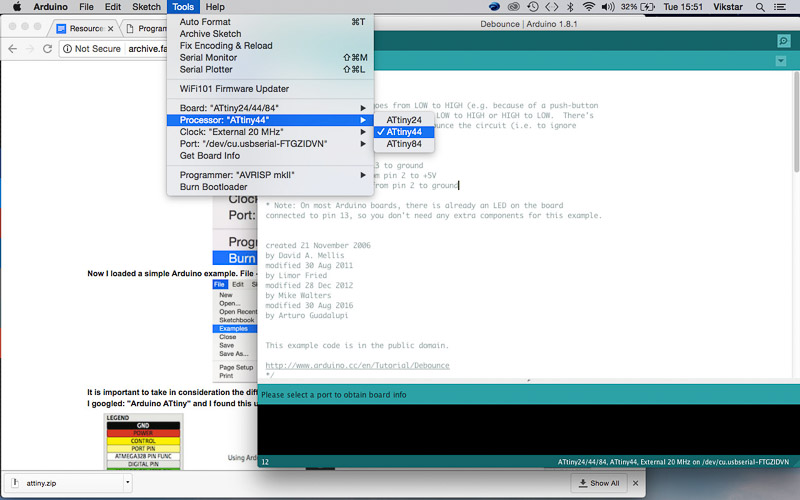This screenshot has width=800, height=500.
Task: Expand the Clock External 20 MHz submenu
Action: point(270,132)
